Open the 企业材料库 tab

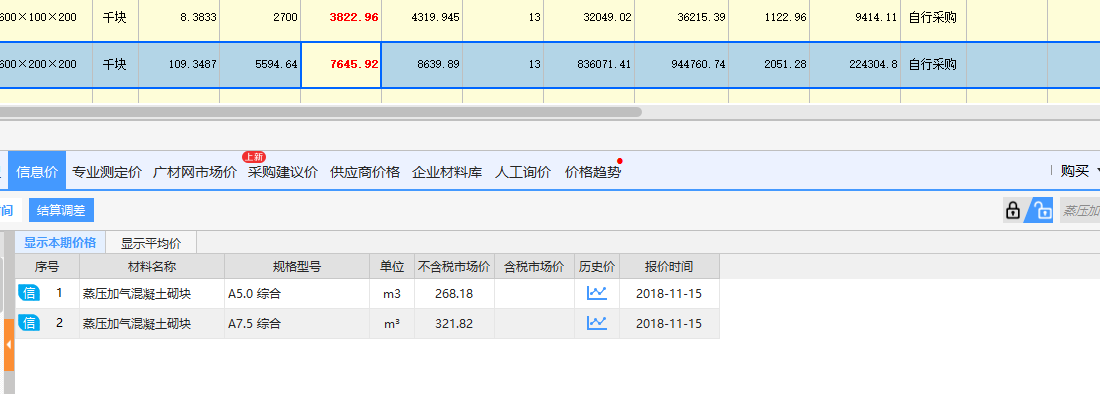447,172
